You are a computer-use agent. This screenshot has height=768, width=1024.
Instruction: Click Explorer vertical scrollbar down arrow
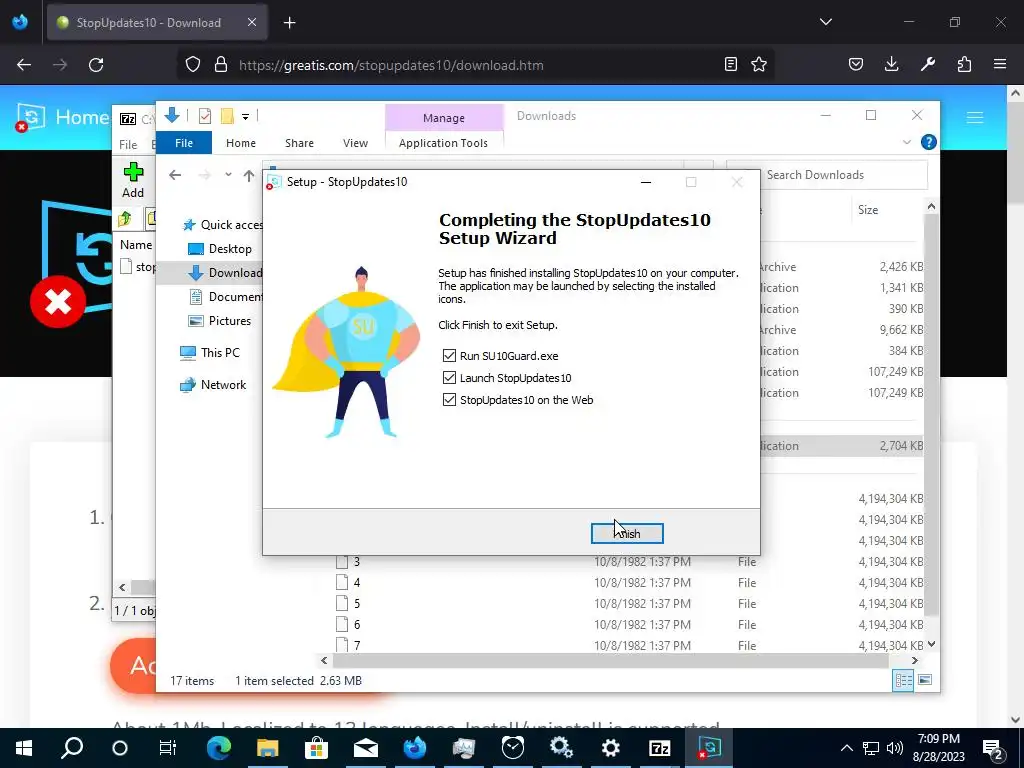931,644
